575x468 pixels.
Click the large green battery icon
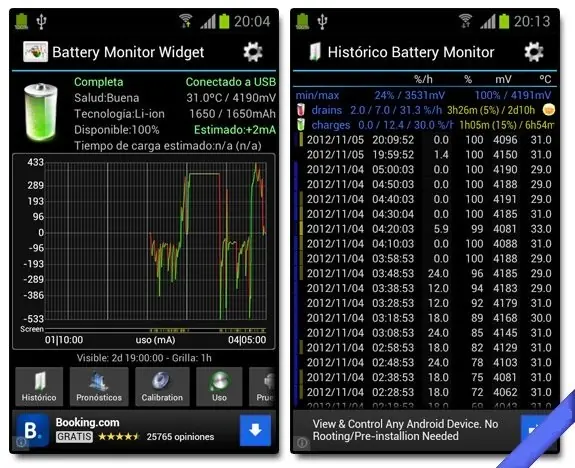point(40,112)
